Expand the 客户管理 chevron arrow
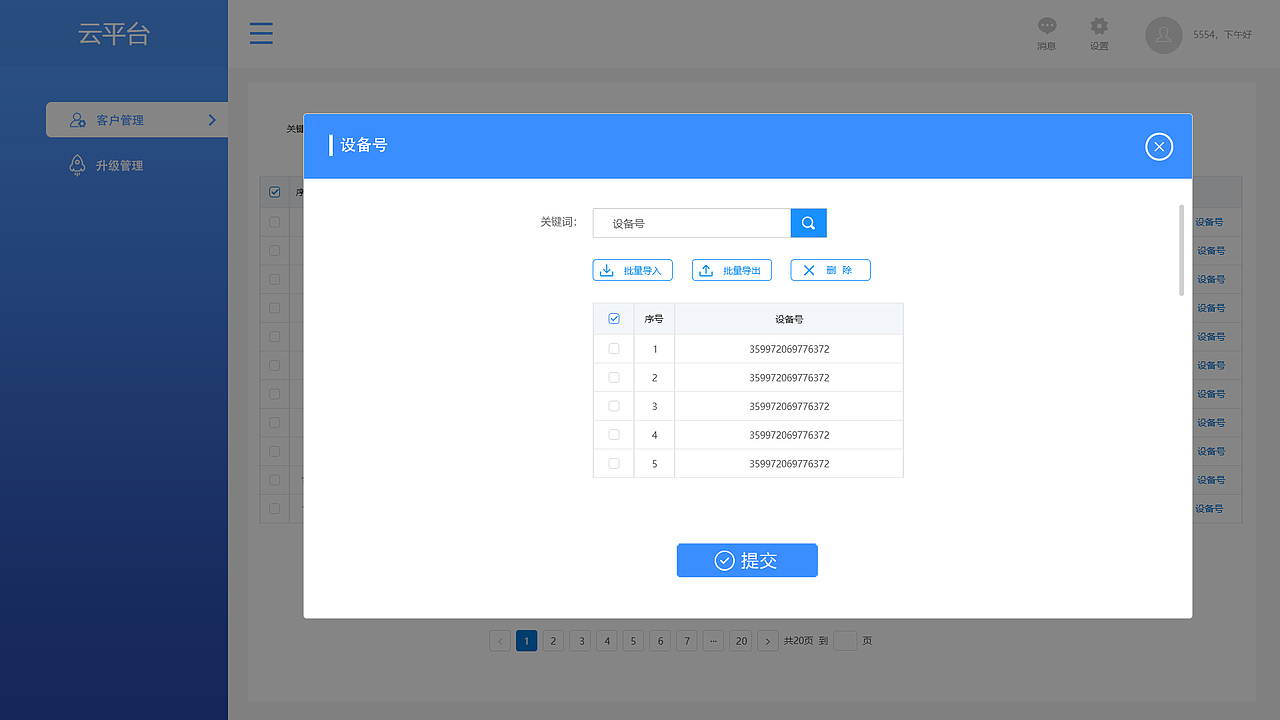This screenshot has height=720, width=1280. 211,119
